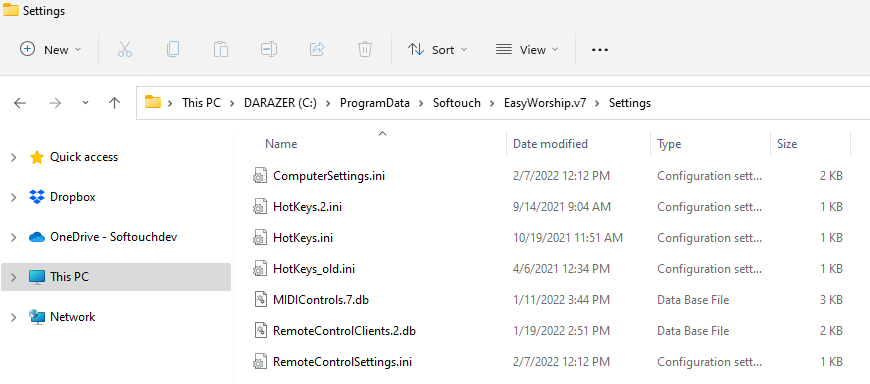This screenshot has height=384, width=870.
Task: Click the HotKeys.ini file icon
Action: click(260, 238)
